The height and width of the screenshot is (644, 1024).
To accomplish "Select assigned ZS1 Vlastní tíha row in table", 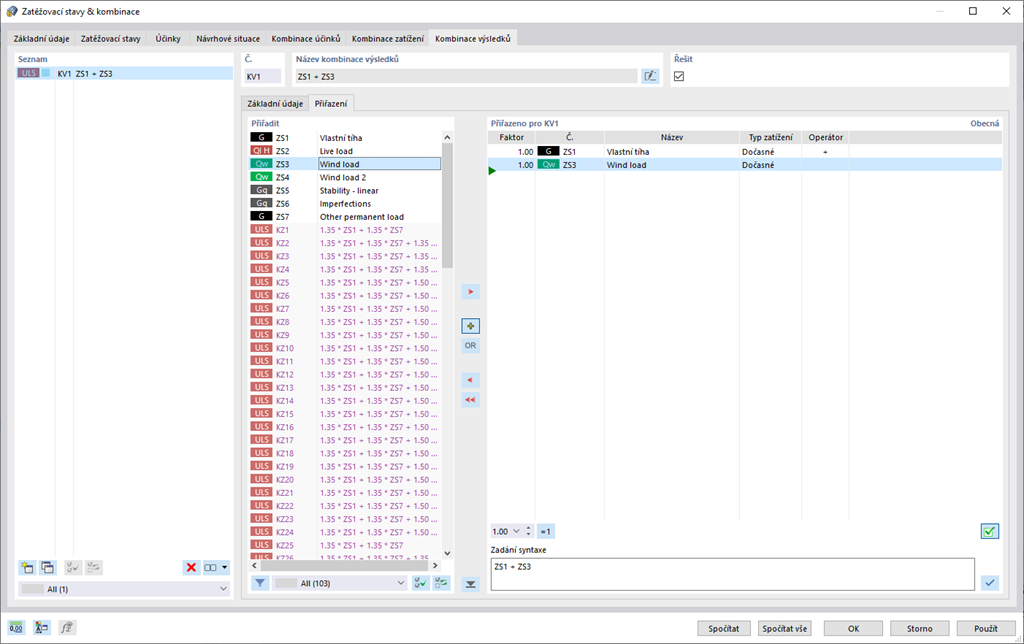I will (744, 152).
